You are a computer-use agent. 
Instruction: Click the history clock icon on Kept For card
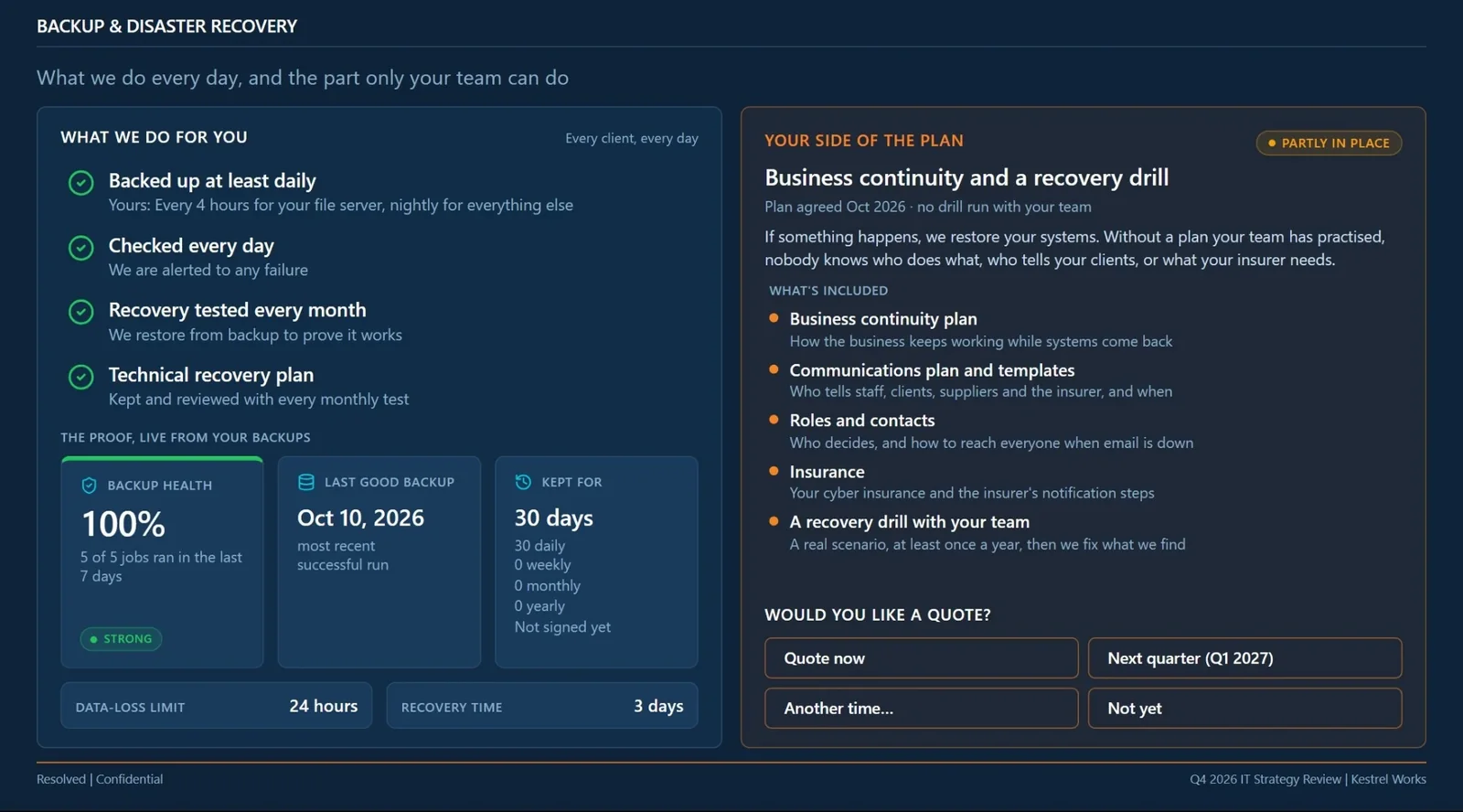click(x=523, y=482)
